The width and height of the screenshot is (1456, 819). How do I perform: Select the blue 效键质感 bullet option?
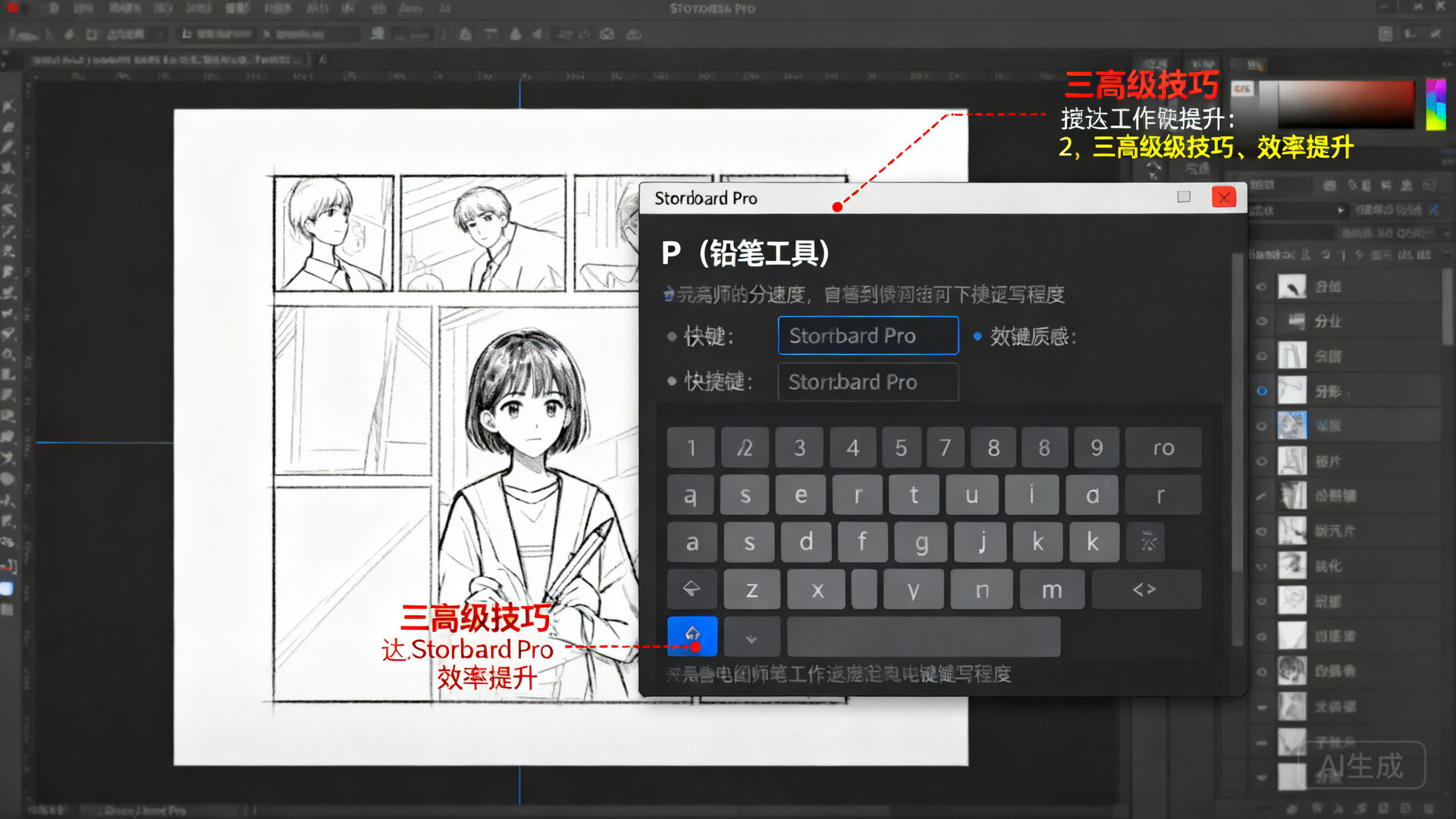point(977,336)
